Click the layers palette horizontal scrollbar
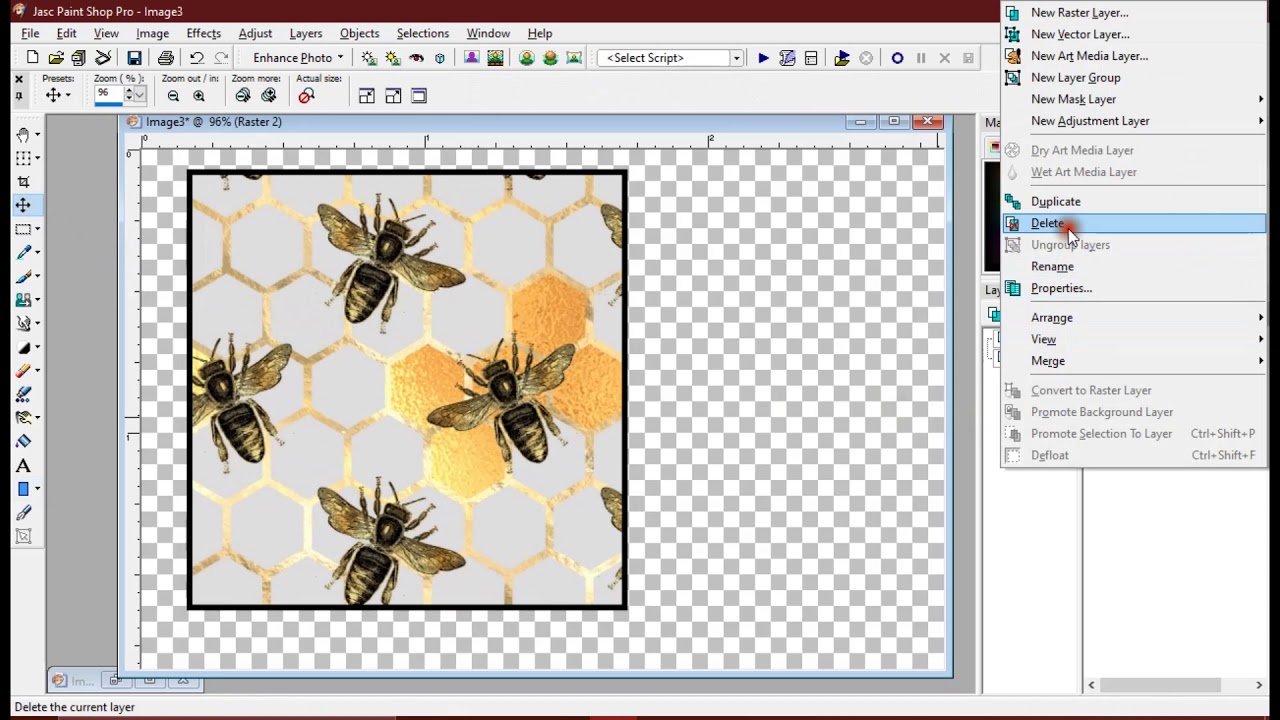The height and width of the screenshot is (720, 1280). pyautogui.click(x=1175, y=685)
